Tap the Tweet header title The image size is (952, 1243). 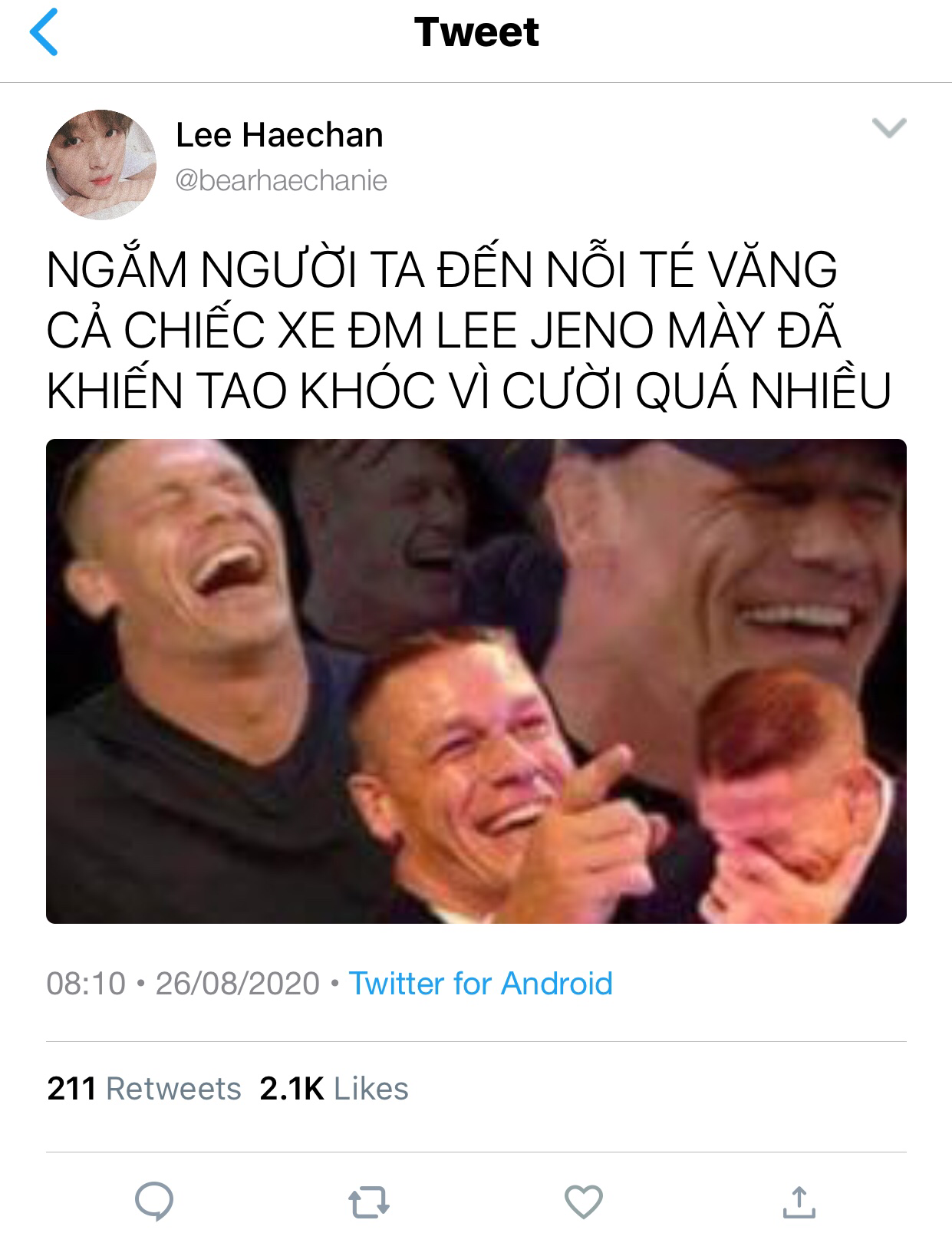tap(476, 32)
